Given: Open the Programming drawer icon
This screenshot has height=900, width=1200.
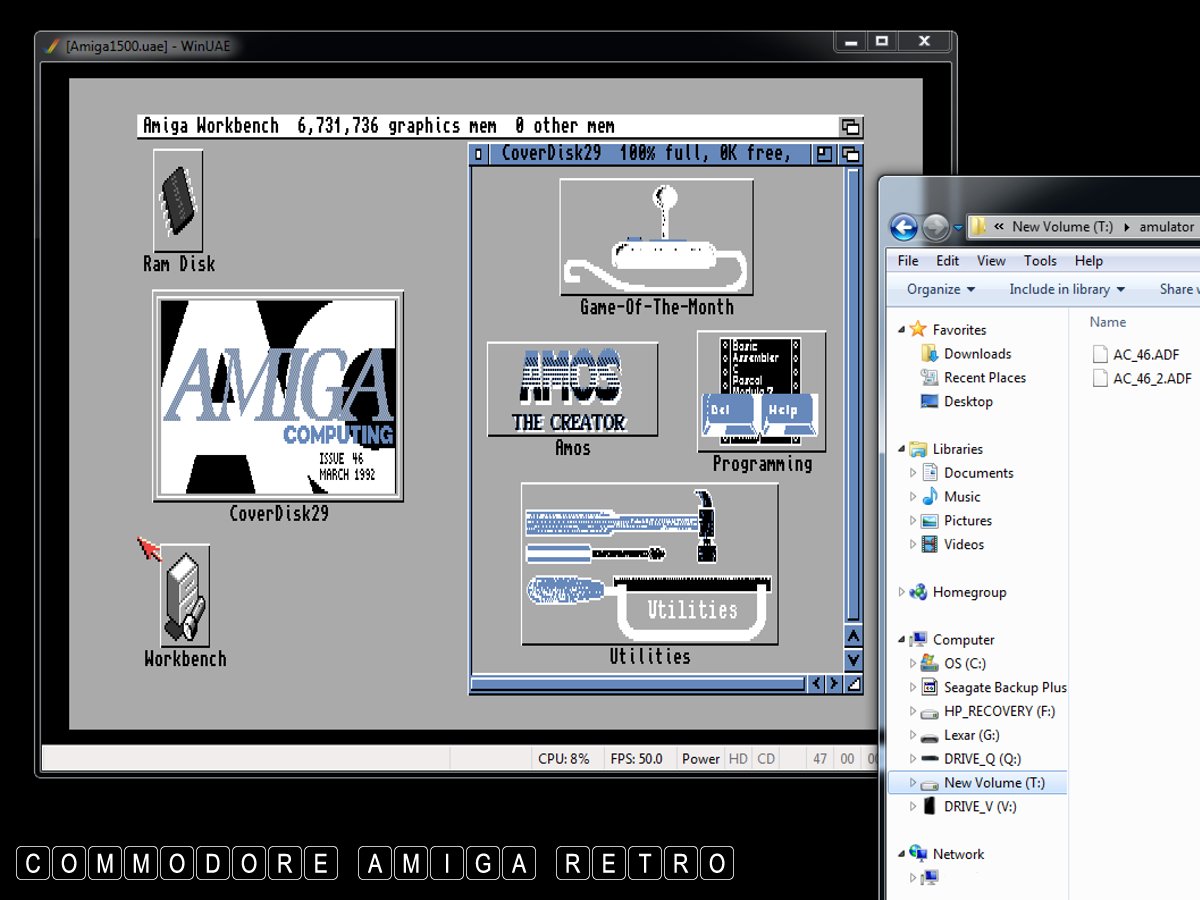Looking at the screenshot, I should click(x=761, y=392).
